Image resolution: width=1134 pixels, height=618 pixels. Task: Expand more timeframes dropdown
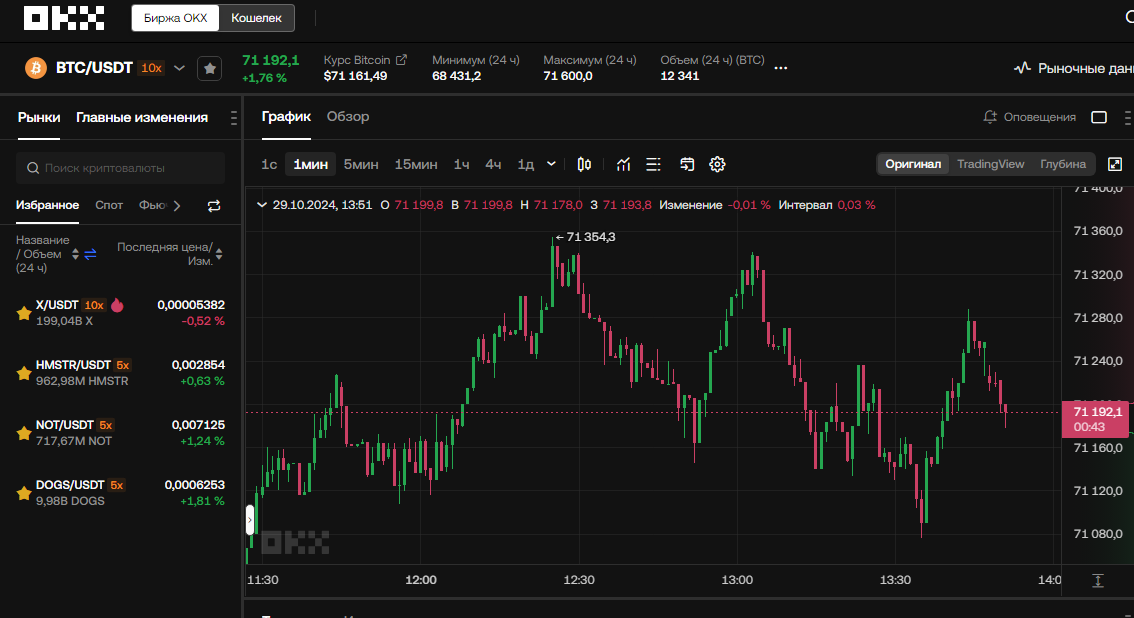pyautogui.click(x=551, y=164)
